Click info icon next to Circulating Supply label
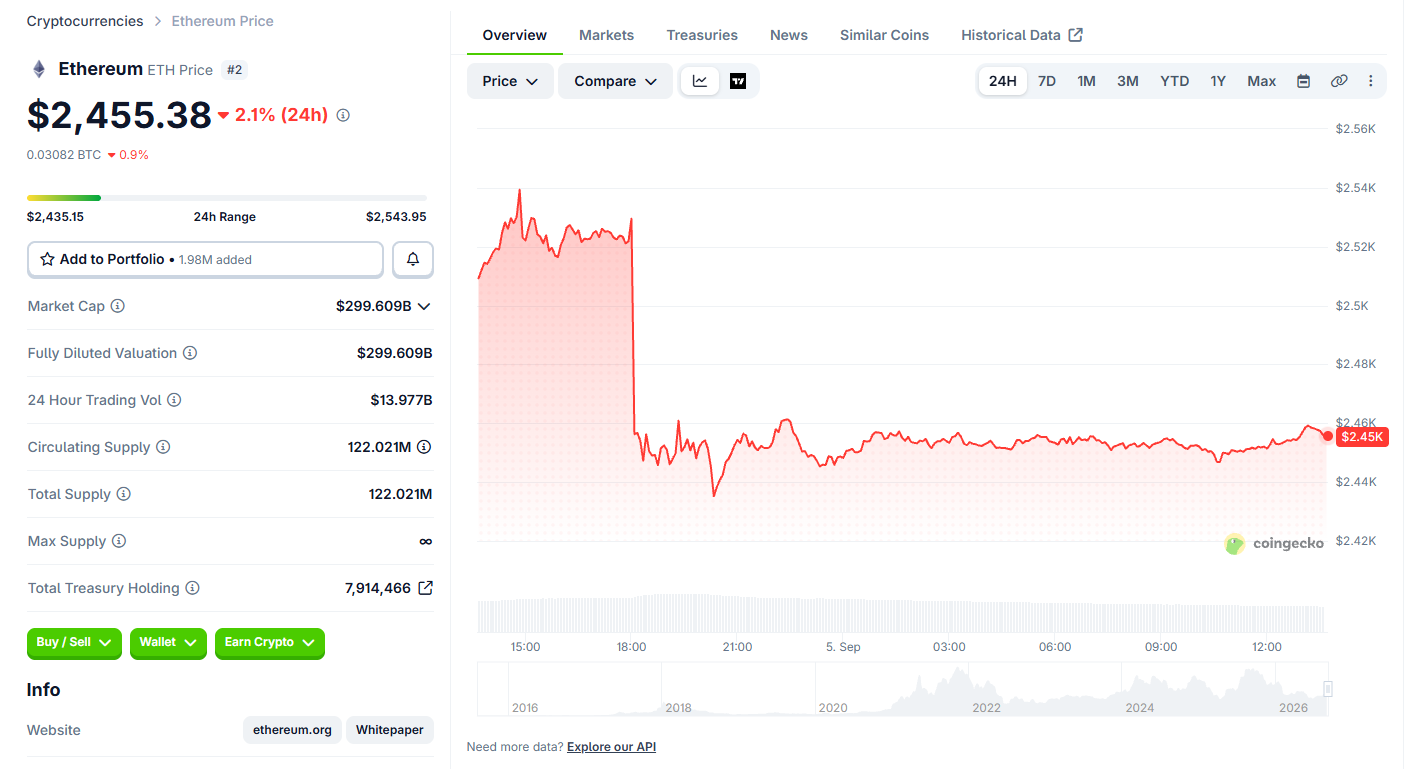Viewport: 1411px width, 769px height. (163, 447)
